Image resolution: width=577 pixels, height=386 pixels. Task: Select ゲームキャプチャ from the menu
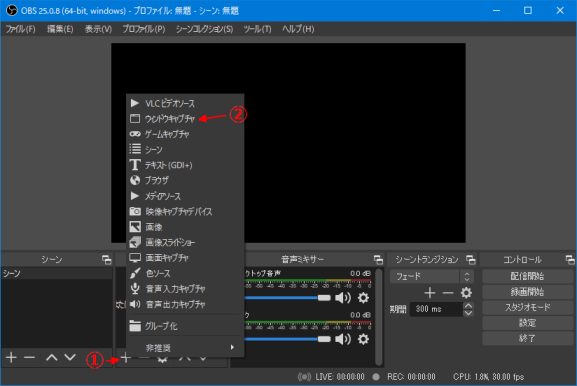(x=185, y=134)
